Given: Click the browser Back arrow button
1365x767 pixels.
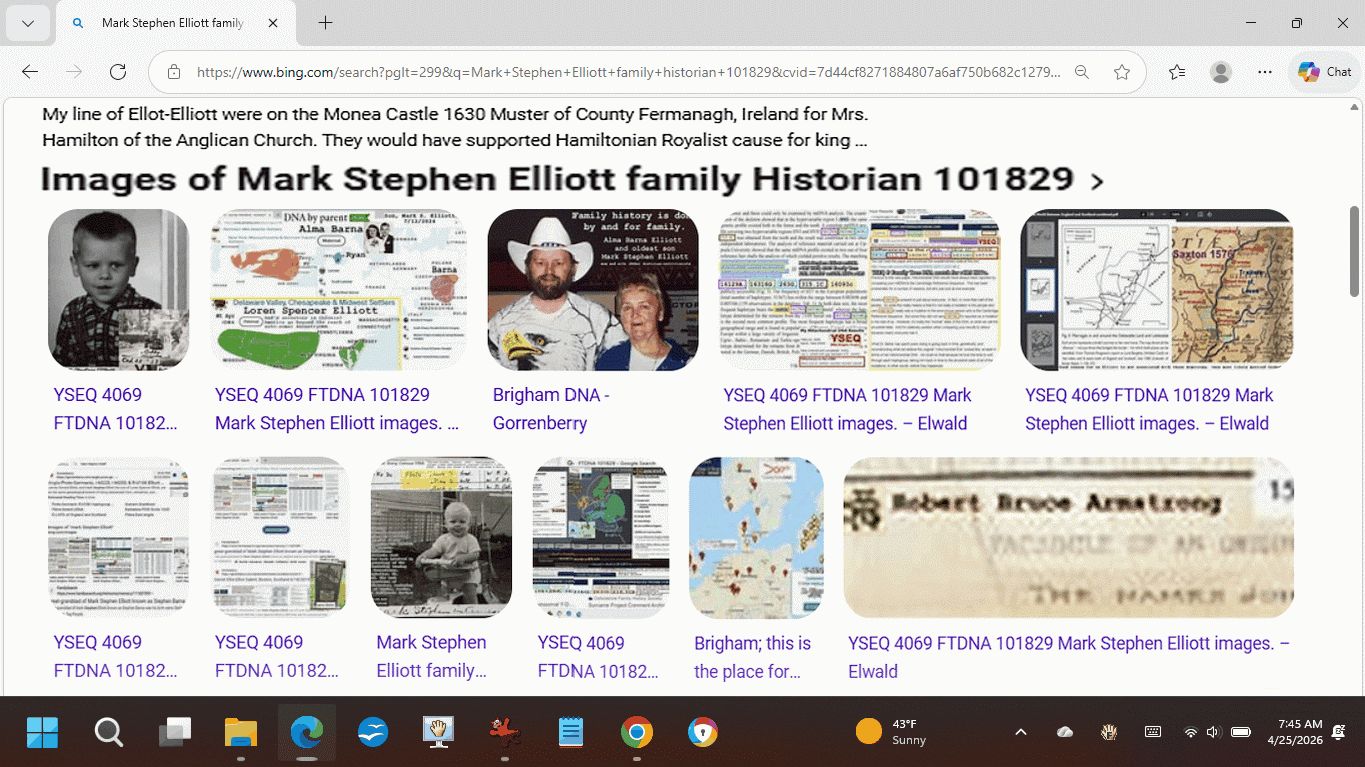Looking at the screenshot, I should coord(30,72).
